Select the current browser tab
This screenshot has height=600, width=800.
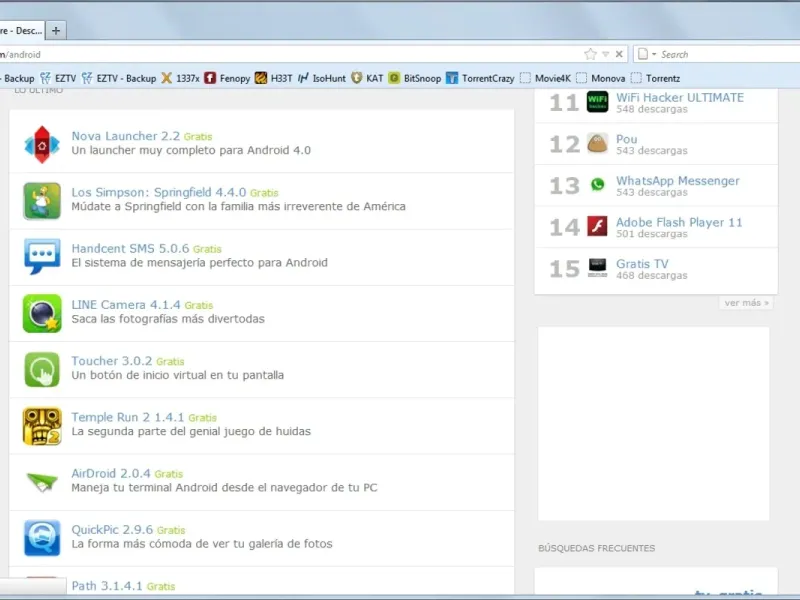click(x=21, y=31)
